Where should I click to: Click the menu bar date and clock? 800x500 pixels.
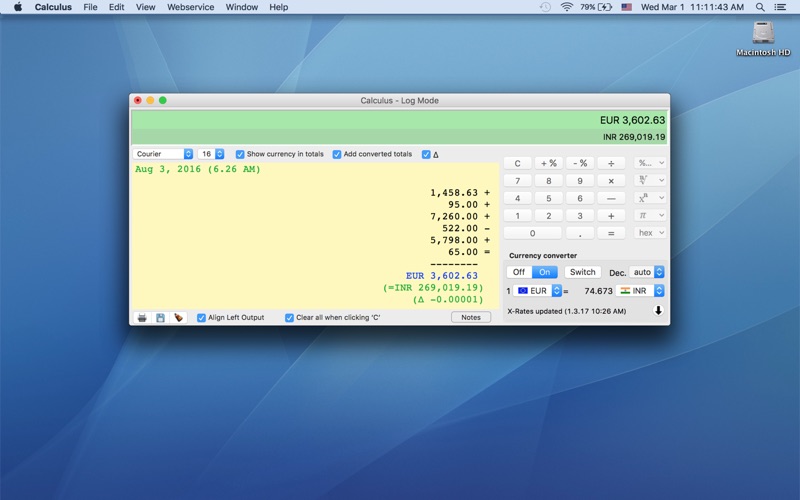coord(692,7)
